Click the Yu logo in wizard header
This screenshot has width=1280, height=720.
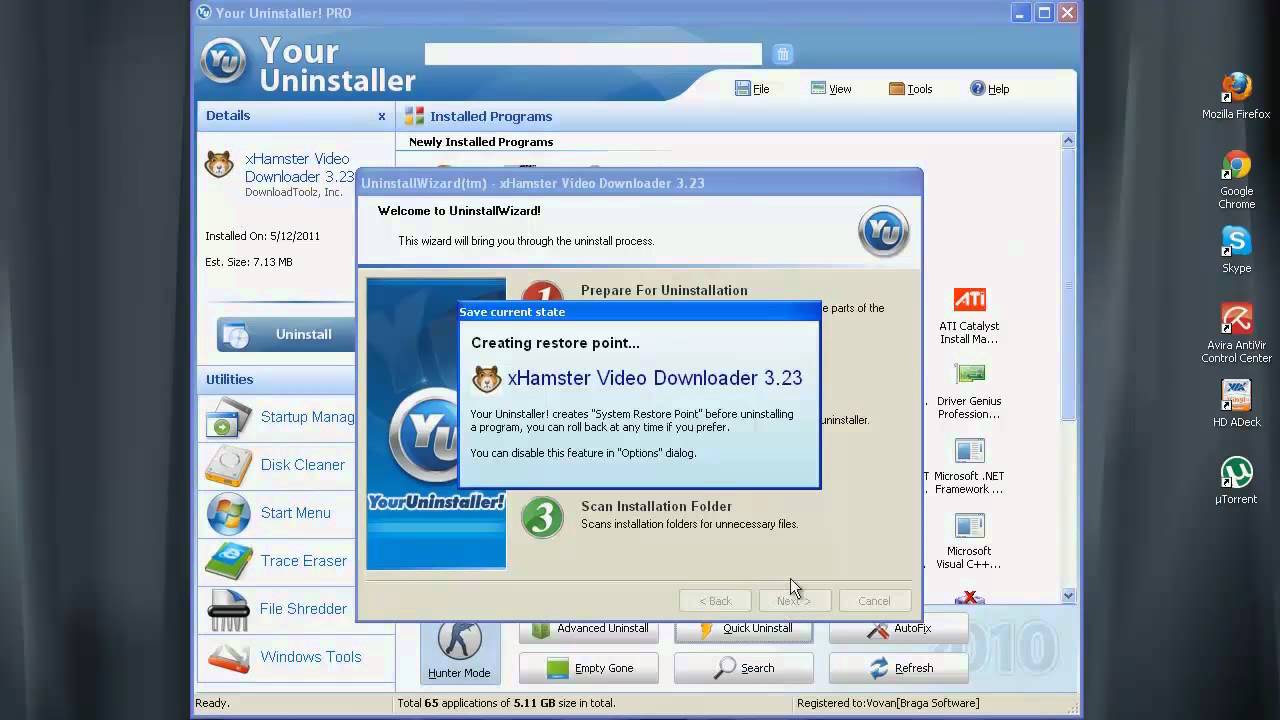coord(883,232)
